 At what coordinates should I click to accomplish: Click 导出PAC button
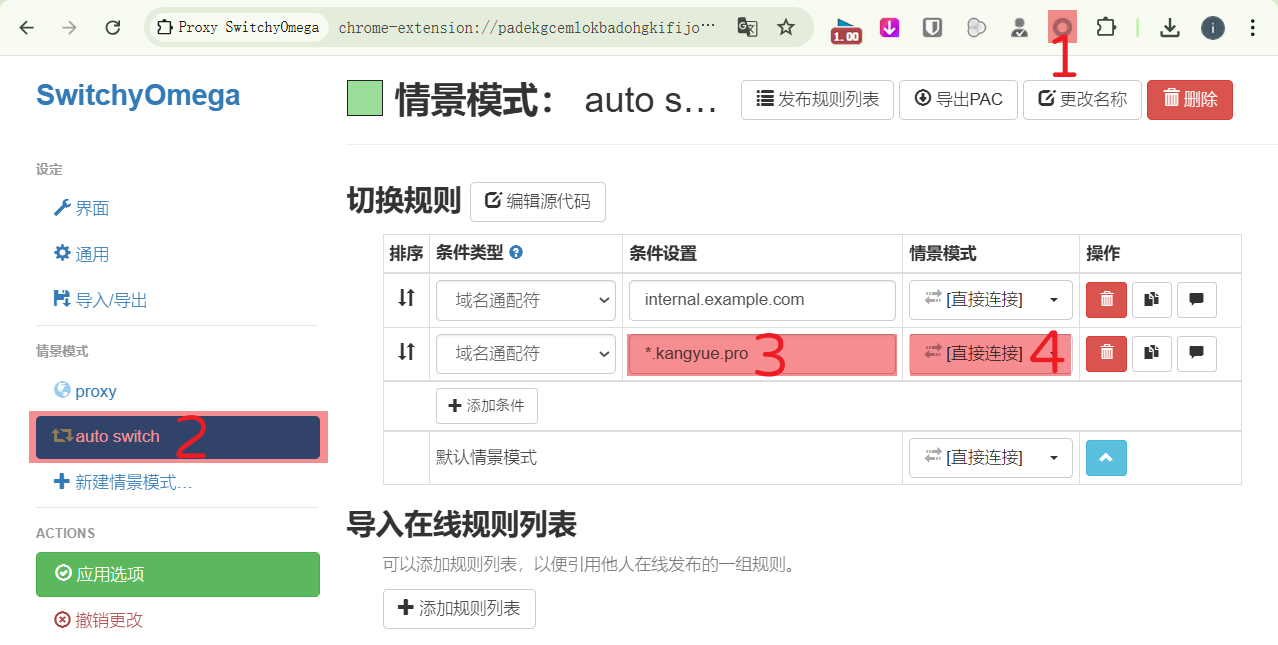tap(958, 100)
